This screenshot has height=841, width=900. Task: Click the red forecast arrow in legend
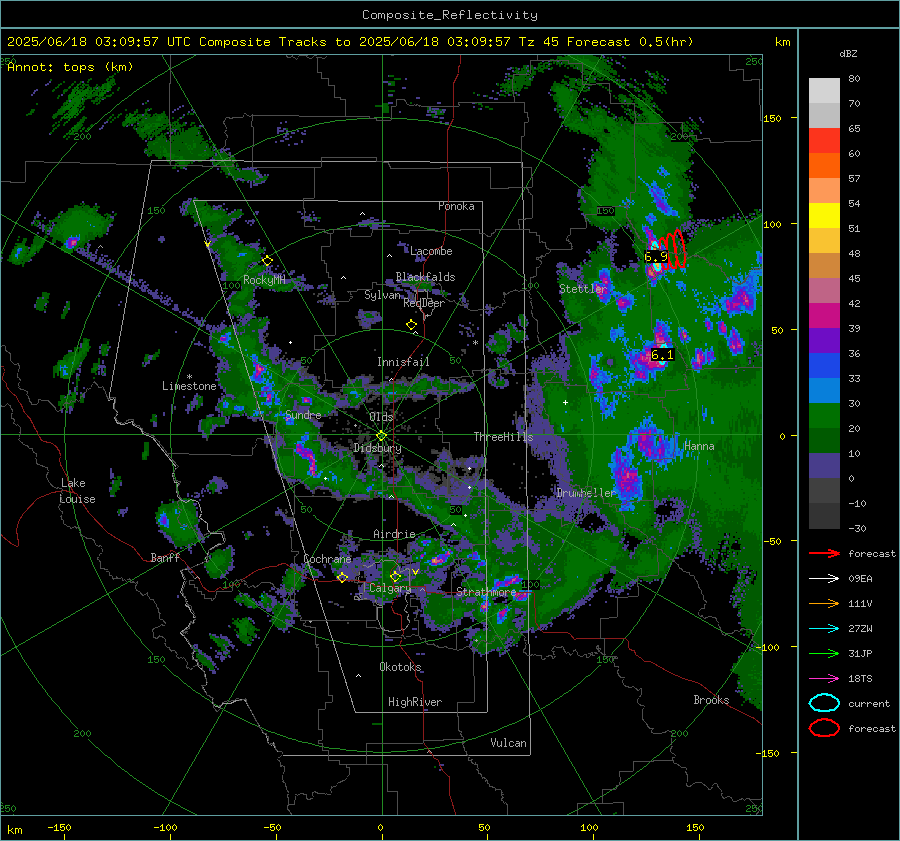click(x=824, y=553)
